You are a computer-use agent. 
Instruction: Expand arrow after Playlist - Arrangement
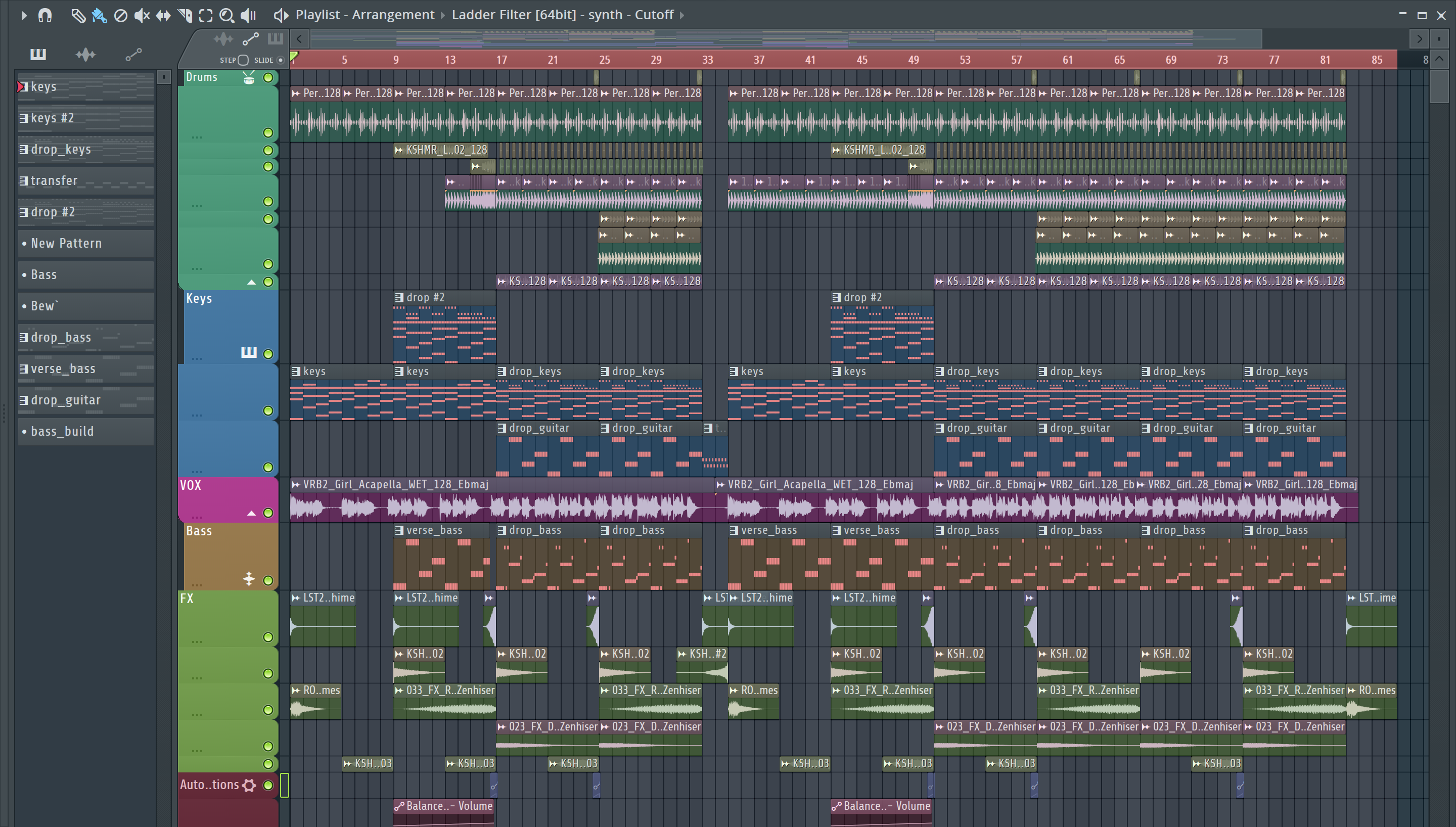click(x=443, y=15)
